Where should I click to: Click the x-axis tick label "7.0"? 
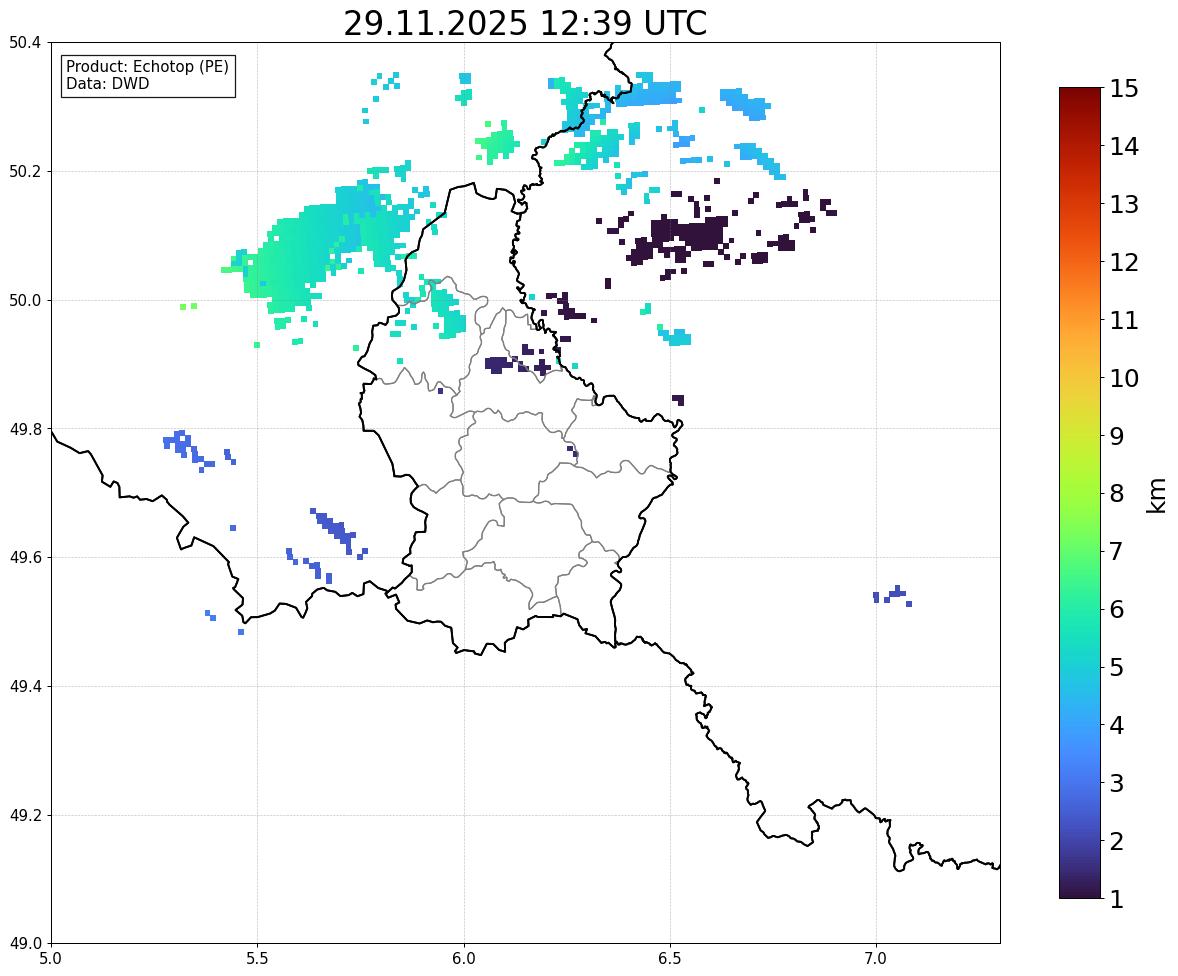876,959
